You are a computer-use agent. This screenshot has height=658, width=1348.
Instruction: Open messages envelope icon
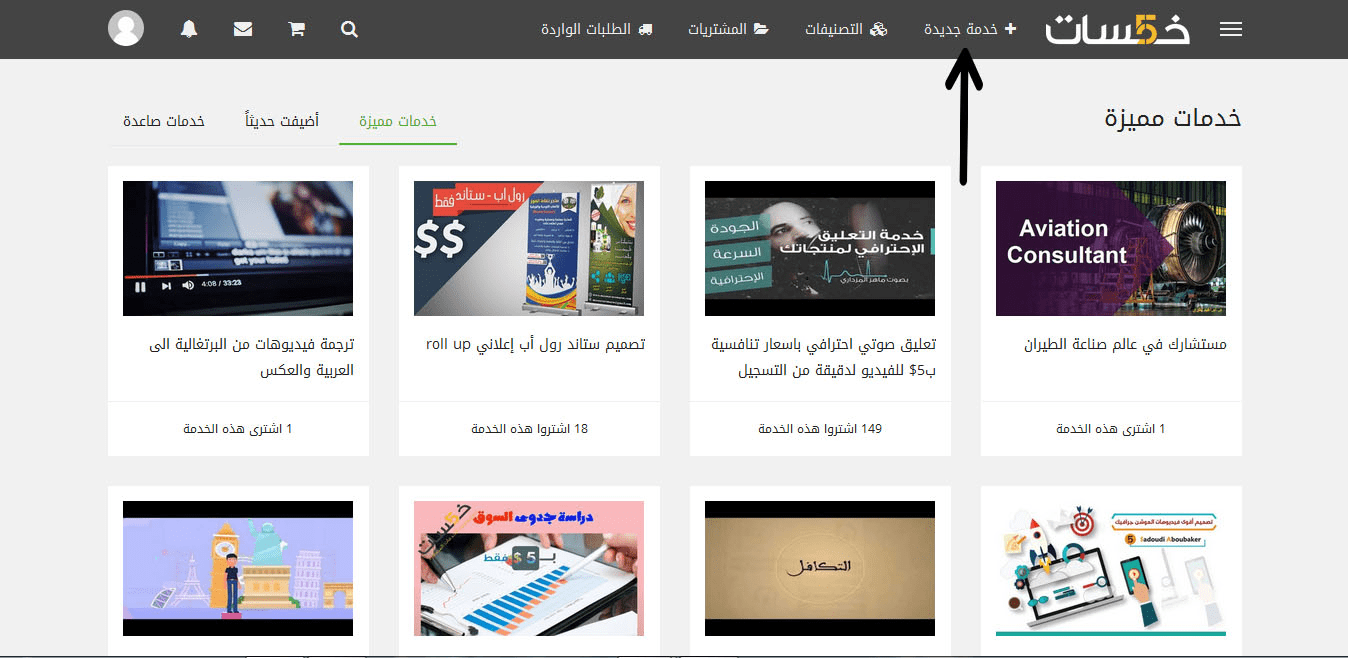click(243, 30)
